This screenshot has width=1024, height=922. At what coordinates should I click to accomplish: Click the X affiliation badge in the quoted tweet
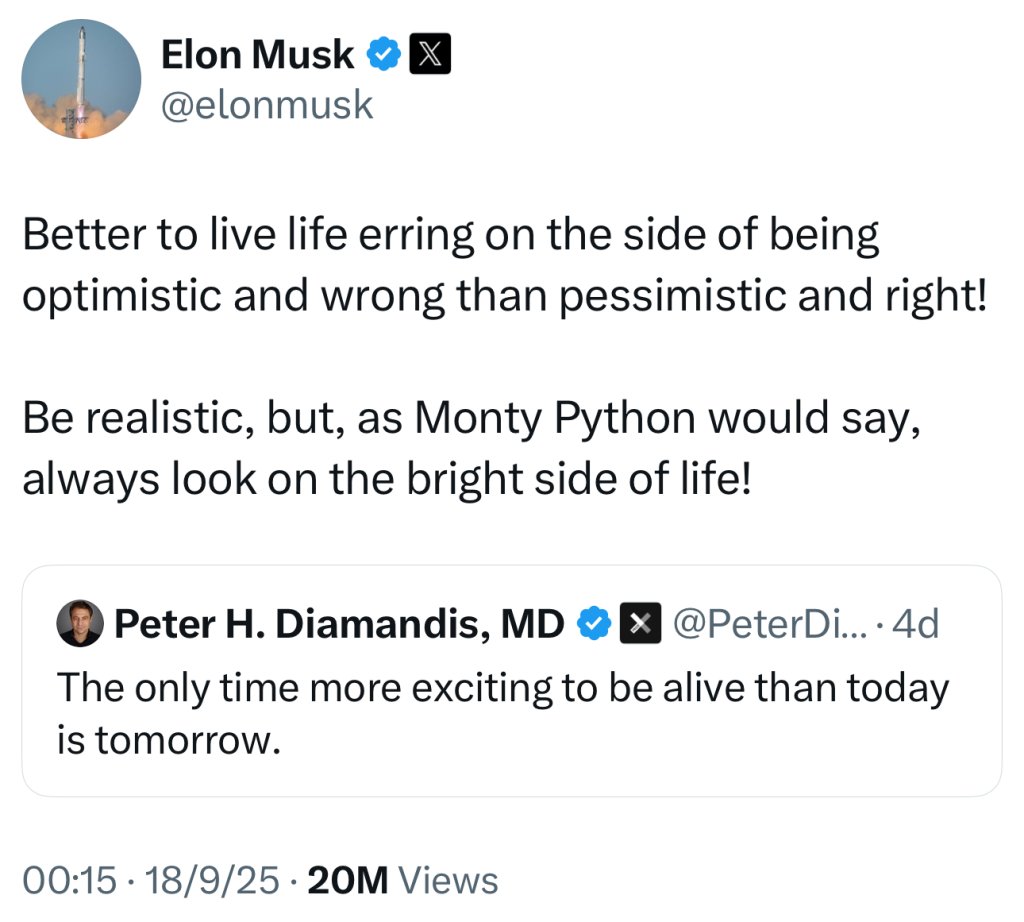(640, 625)
